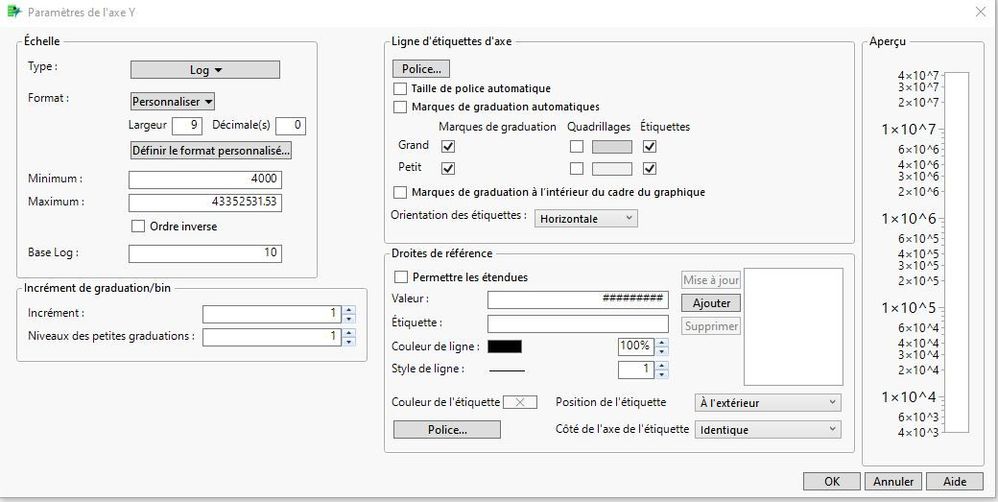Enable Marques de graduation automatiques checkbox
The height and width of the screenshot is (502, 998).
pos(400,107)
